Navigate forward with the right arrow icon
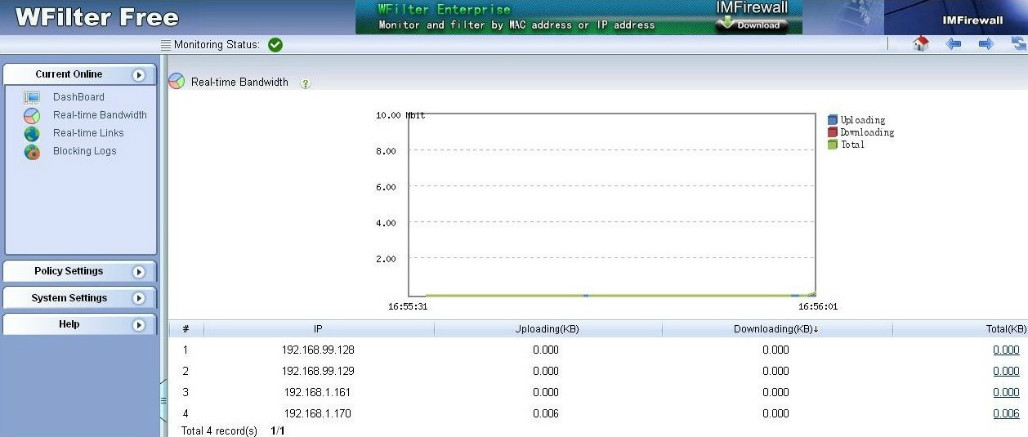 click(986, 44)
